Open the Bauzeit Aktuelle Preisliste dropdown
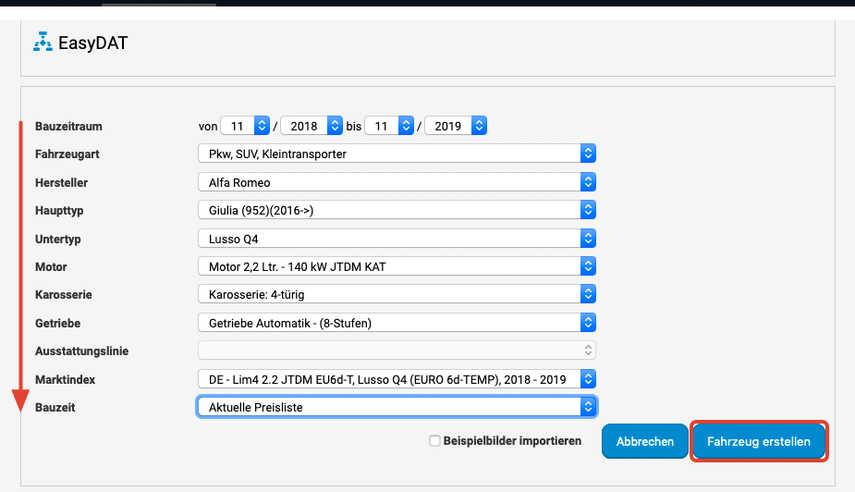The height and width of the screenshot is (492, 855). pos(397,407)
